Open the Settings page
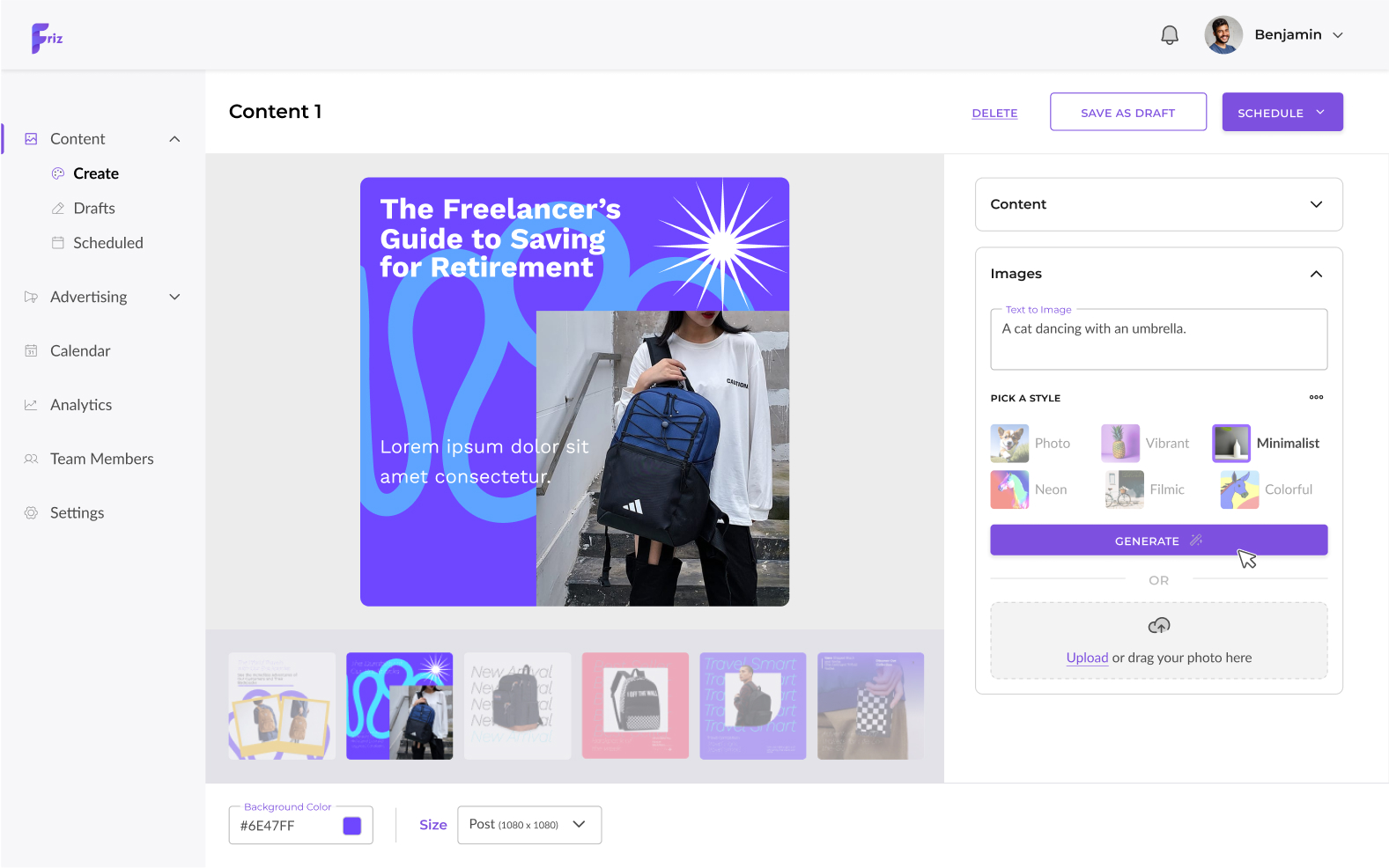 point(77,513)
